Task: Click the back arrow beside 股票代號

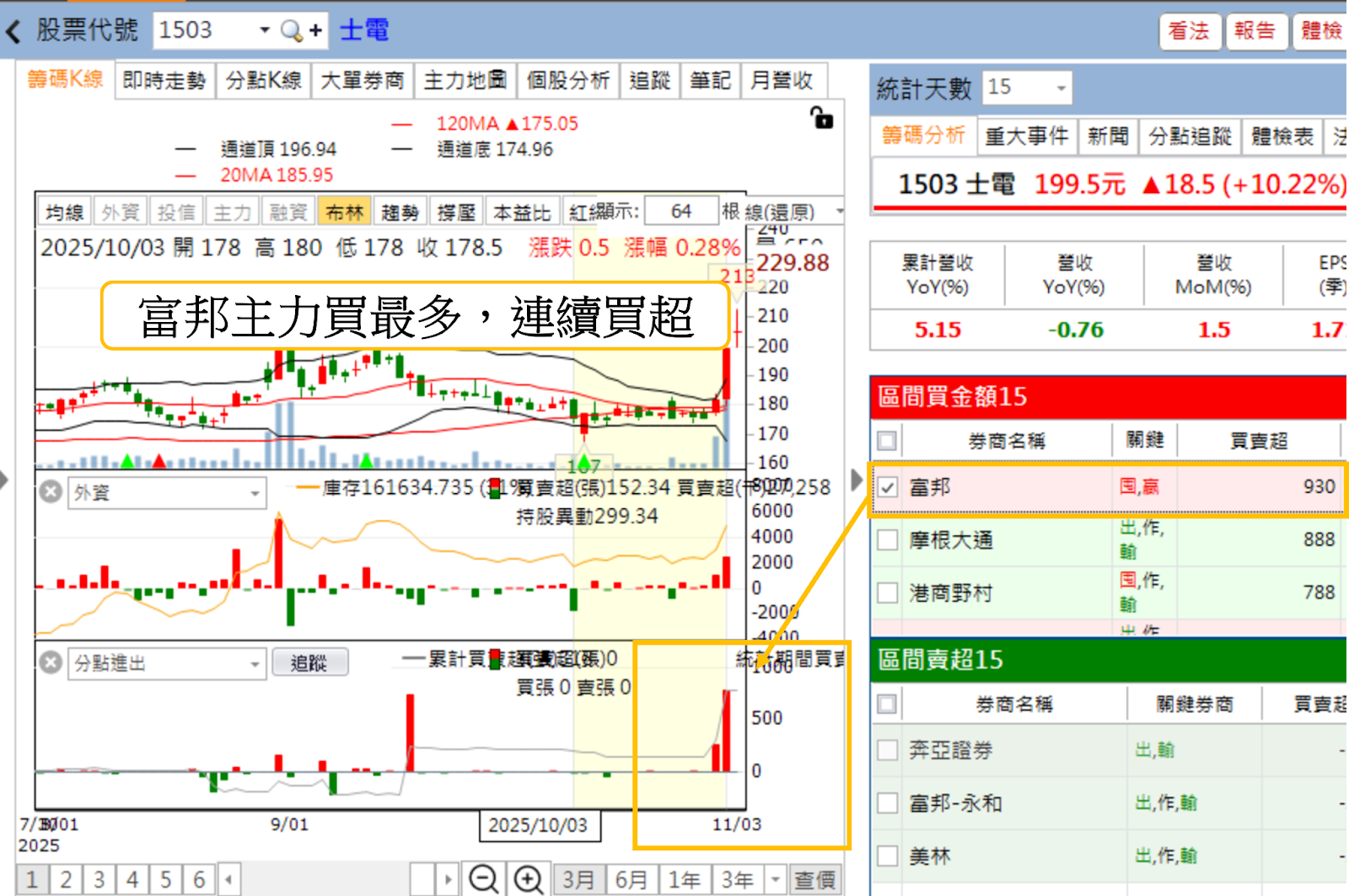Action: coord(12,30)
